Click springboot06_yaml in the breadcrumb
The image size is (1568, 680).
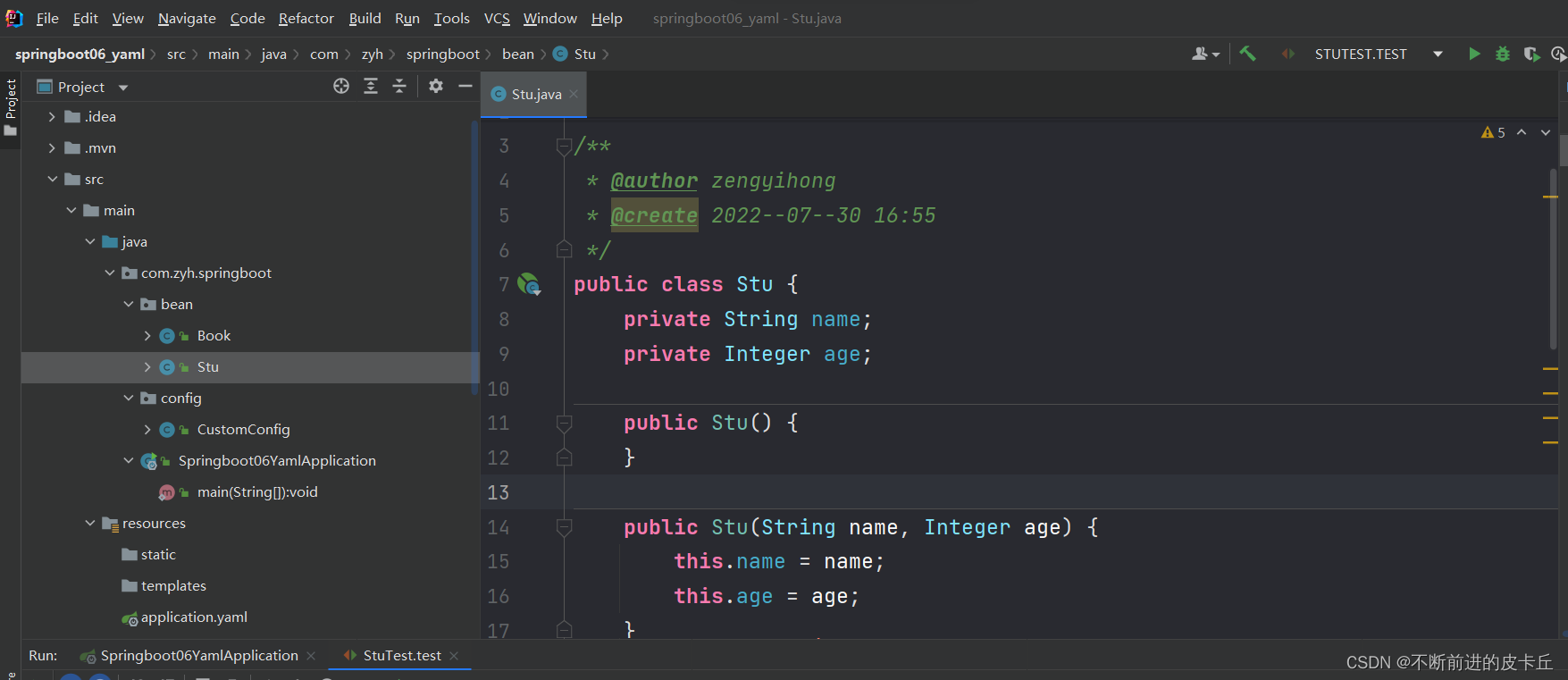80,54
